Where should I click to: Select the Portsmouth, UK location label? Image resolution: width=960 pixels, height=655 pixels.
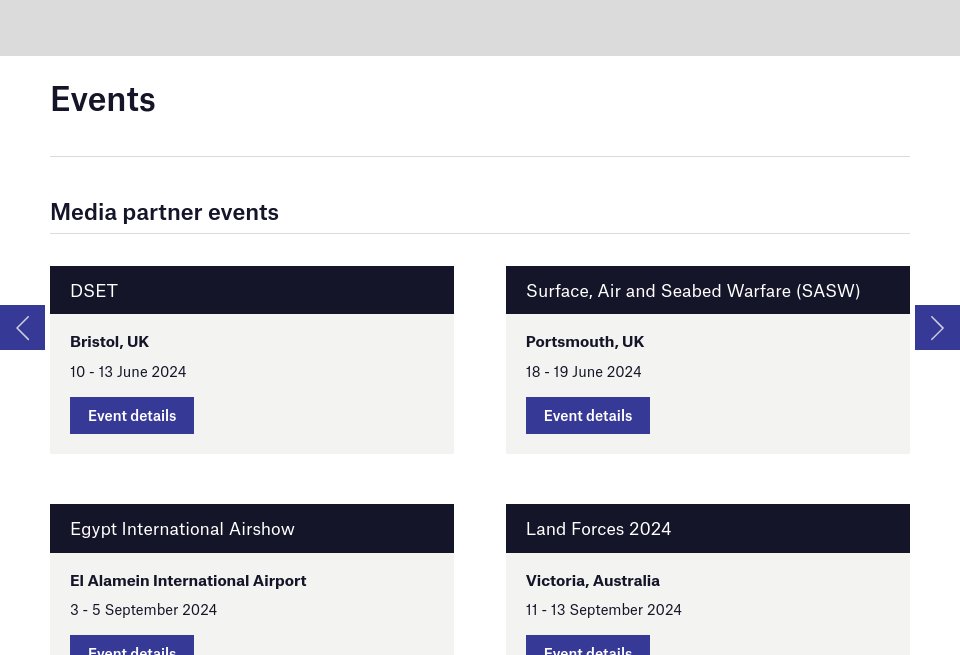point(584,341)
